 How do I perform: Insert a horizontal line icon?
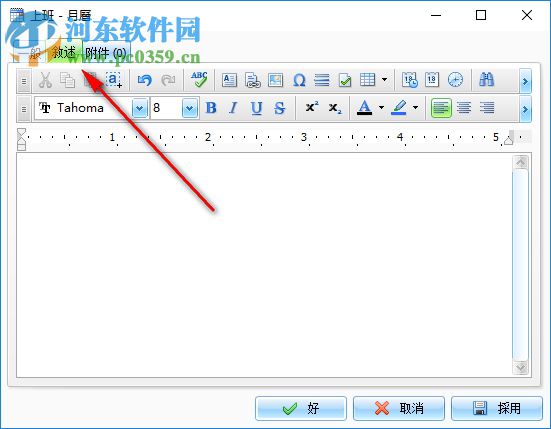322,80
